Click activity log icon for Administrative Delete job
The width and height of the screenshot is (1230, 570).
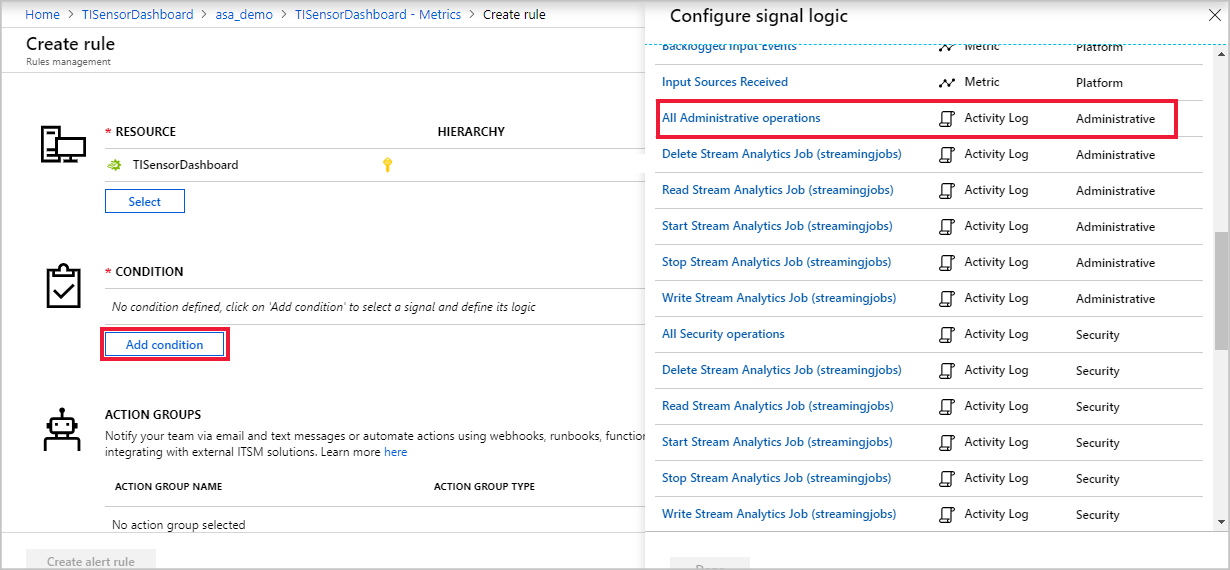click(946, 155)
